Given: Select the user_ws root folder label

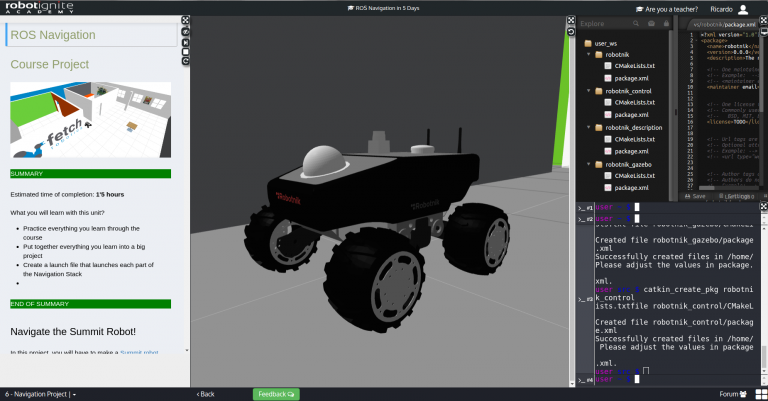Looking at the screenshot, I should (606, 44).
